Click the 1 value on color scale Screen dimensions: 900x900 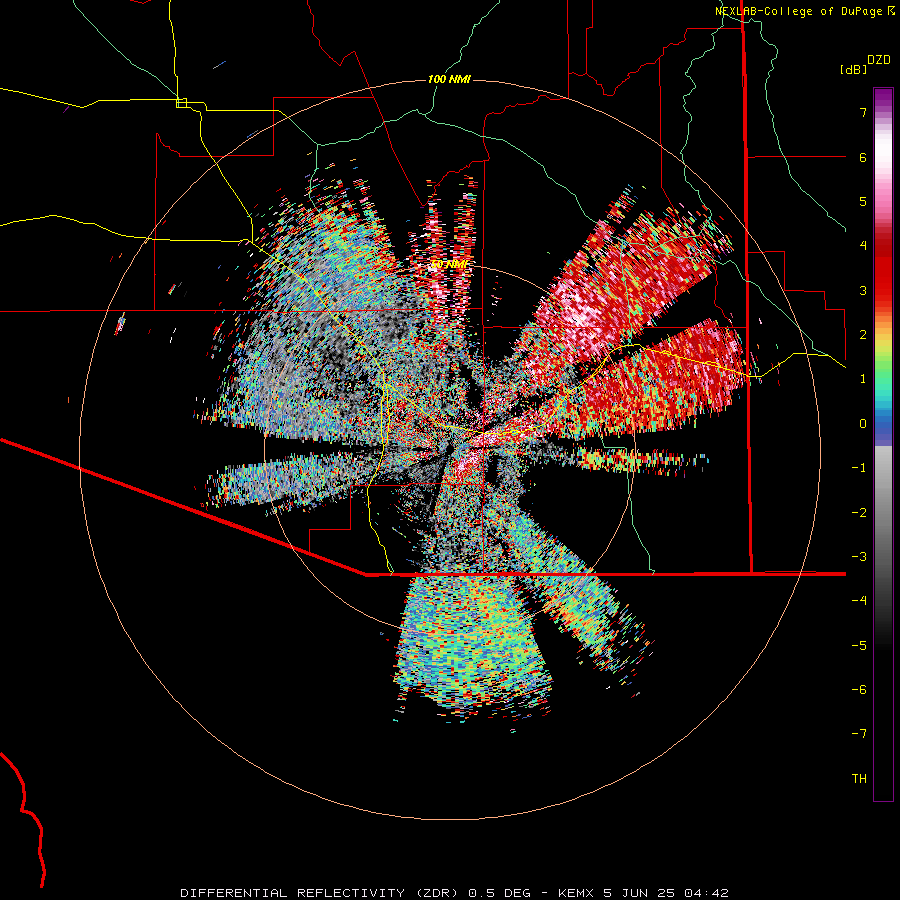tap(863, 379)
